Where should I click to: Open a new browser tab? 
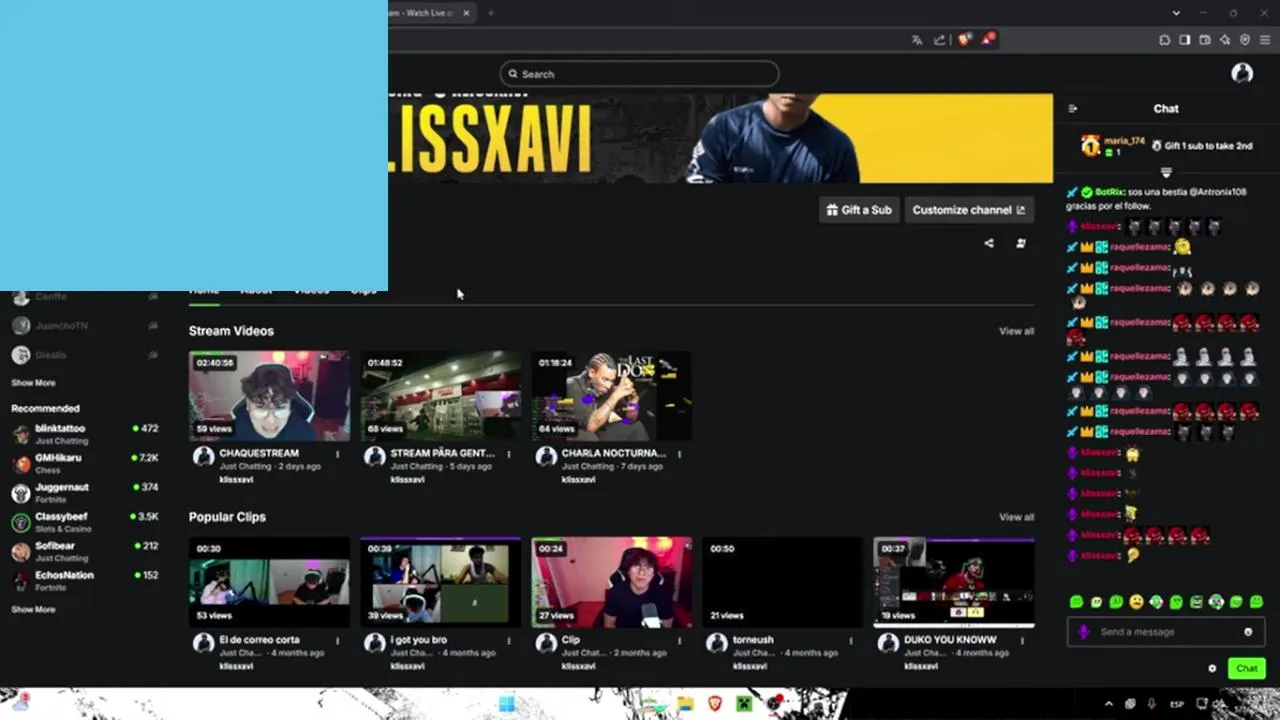pyautogui.click(x=490, y=13)
